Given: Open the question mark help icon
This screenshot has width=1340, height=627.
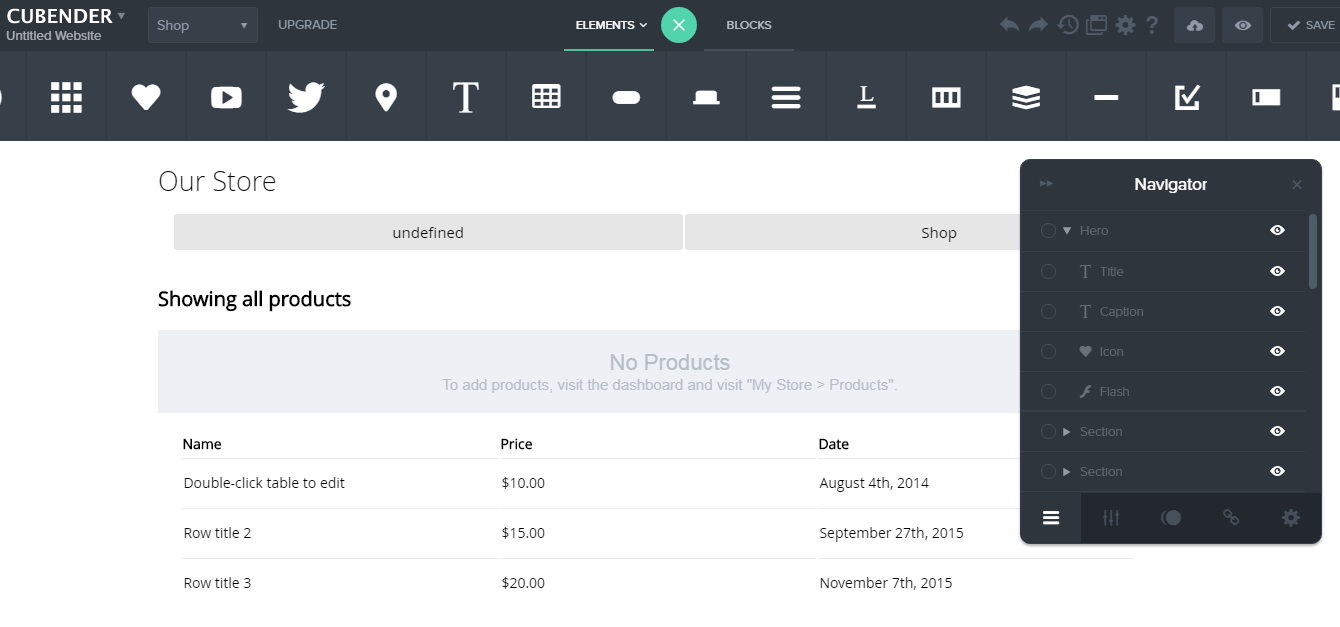Looking at the screenshot, I should click(x=1153, y=25).
